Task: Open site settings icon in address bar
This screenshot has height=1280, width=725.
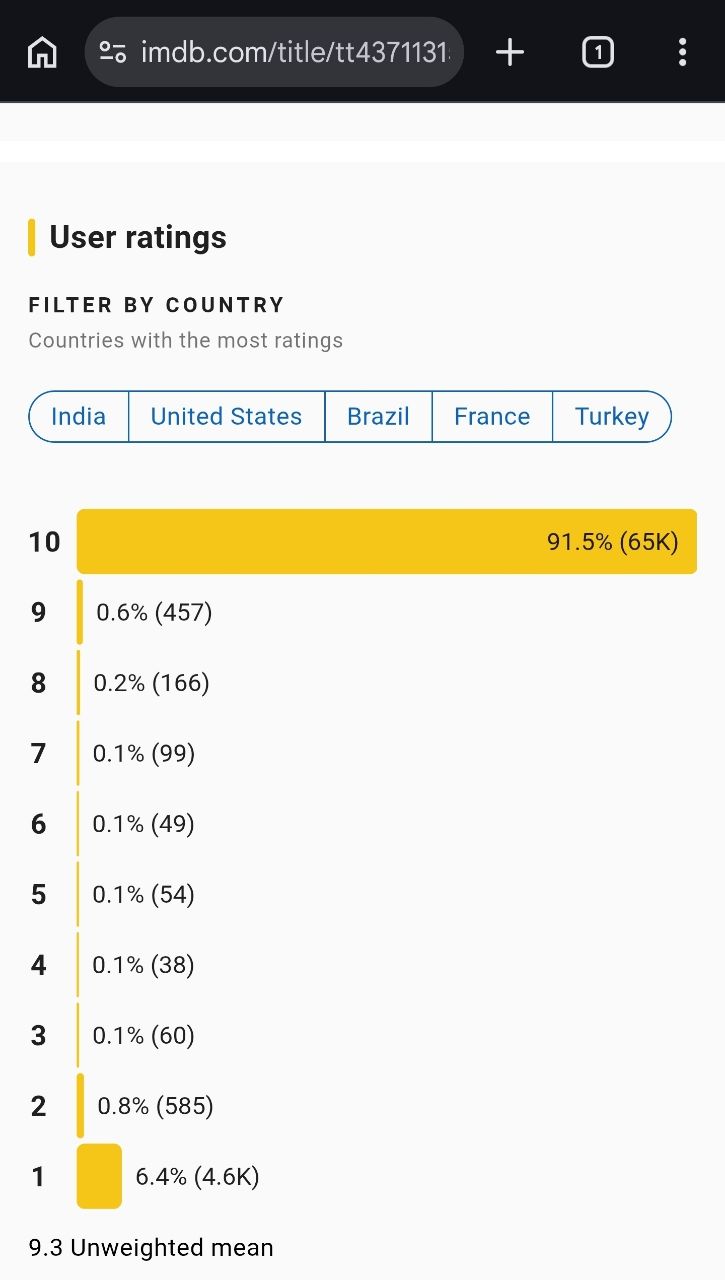Action: (113, 52)
